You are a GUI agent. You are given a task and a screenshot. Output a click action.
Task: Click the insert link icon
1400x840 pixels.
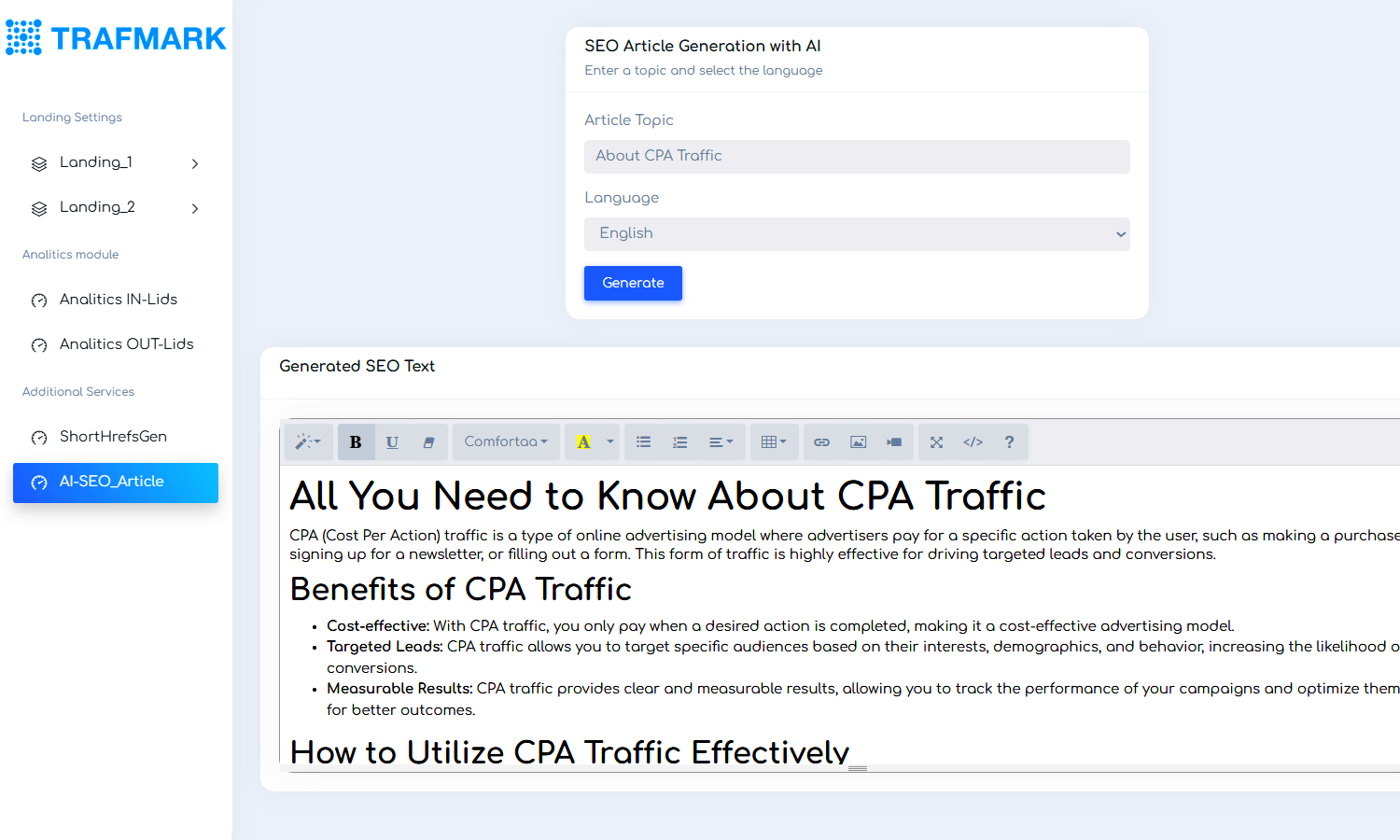[821, 442]
